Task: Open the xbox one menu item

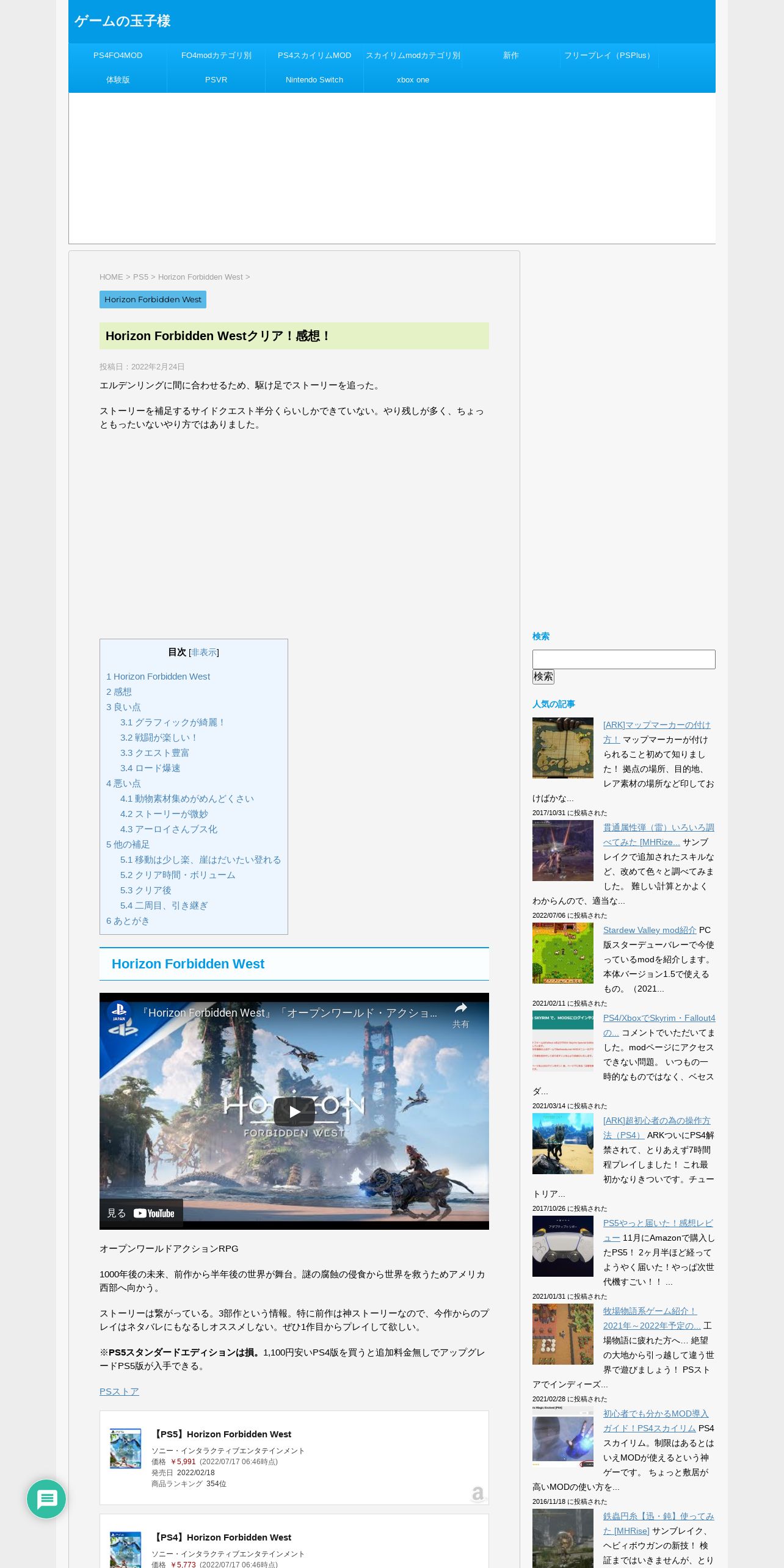Action: pos(413,80)
